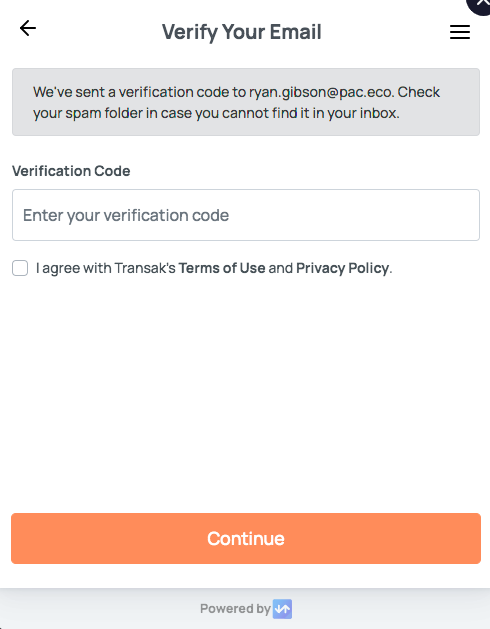Click the orange Continue button
This screenshot has width=490, height=629.
pos(246,538)
